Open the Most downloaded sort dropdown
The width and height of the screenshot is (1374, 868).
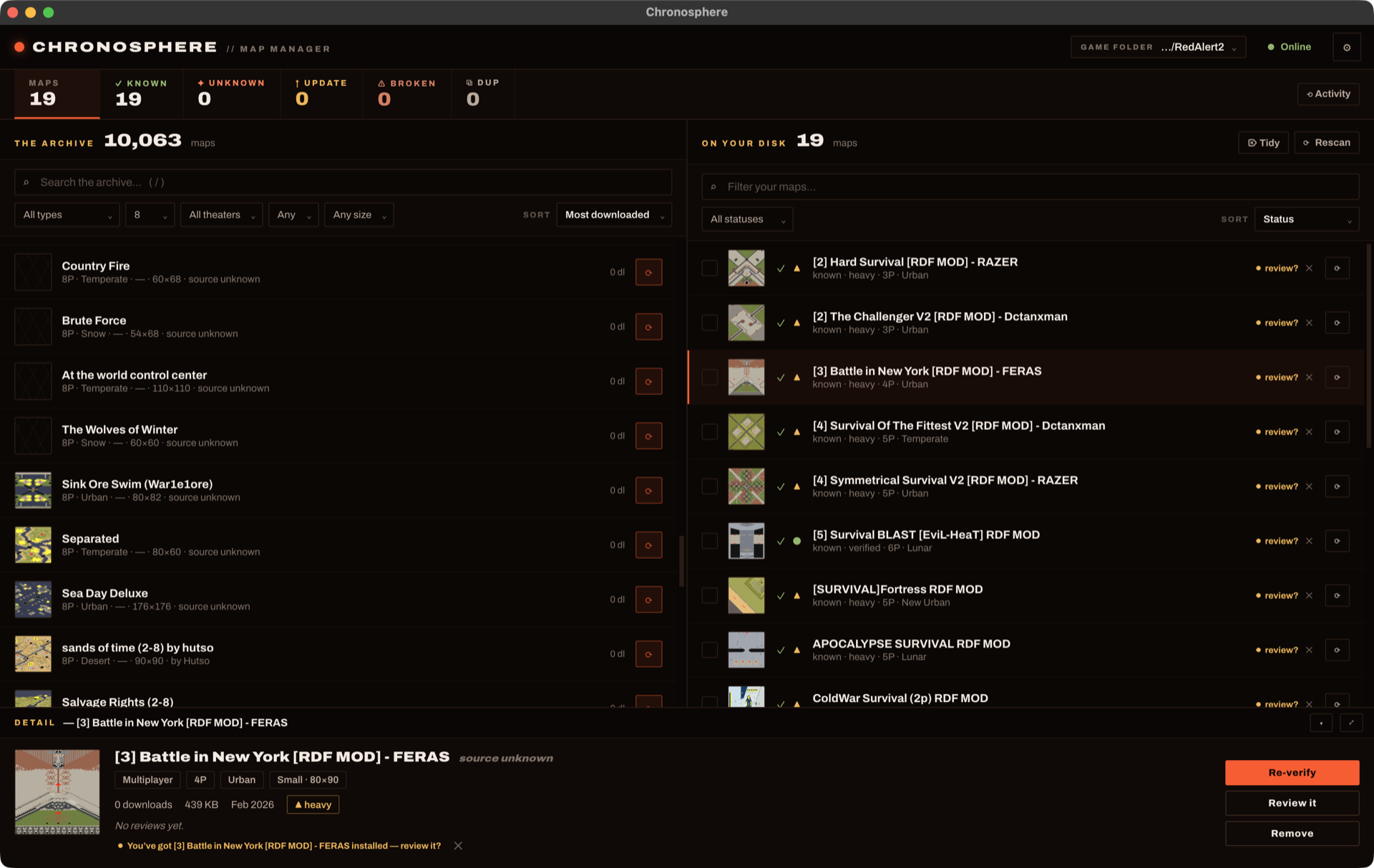click(614, 215)
